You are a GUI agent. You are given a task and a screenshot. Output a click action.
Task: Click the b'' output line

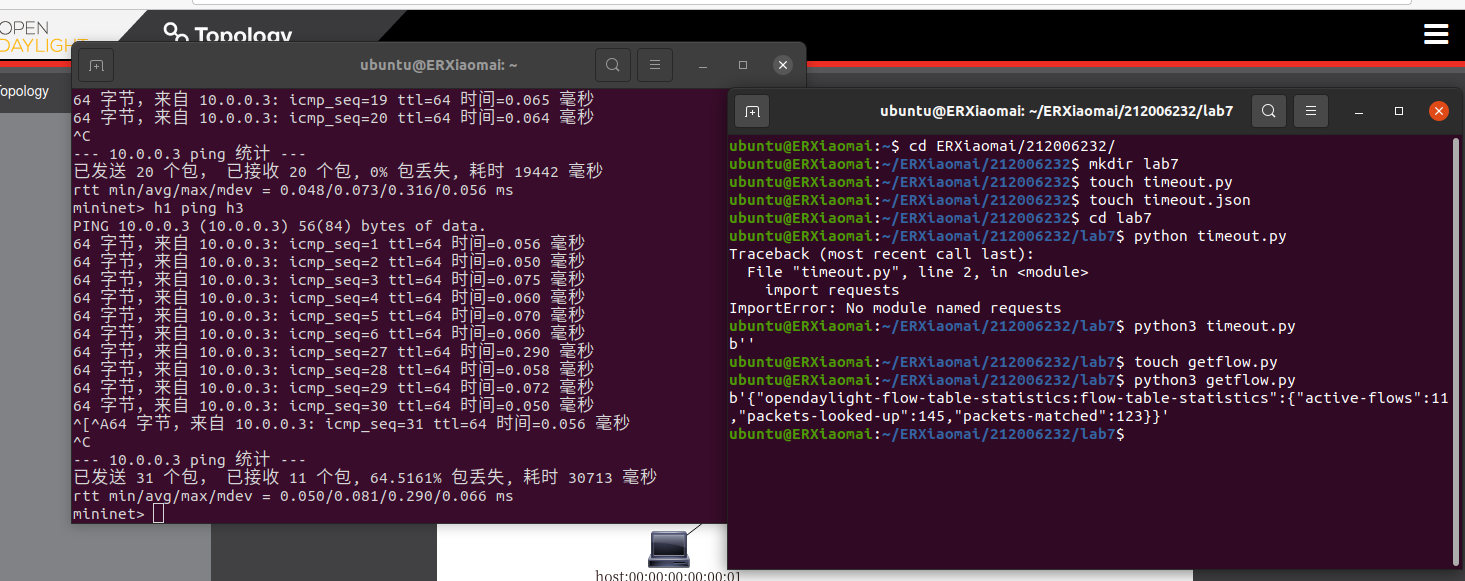743,344
